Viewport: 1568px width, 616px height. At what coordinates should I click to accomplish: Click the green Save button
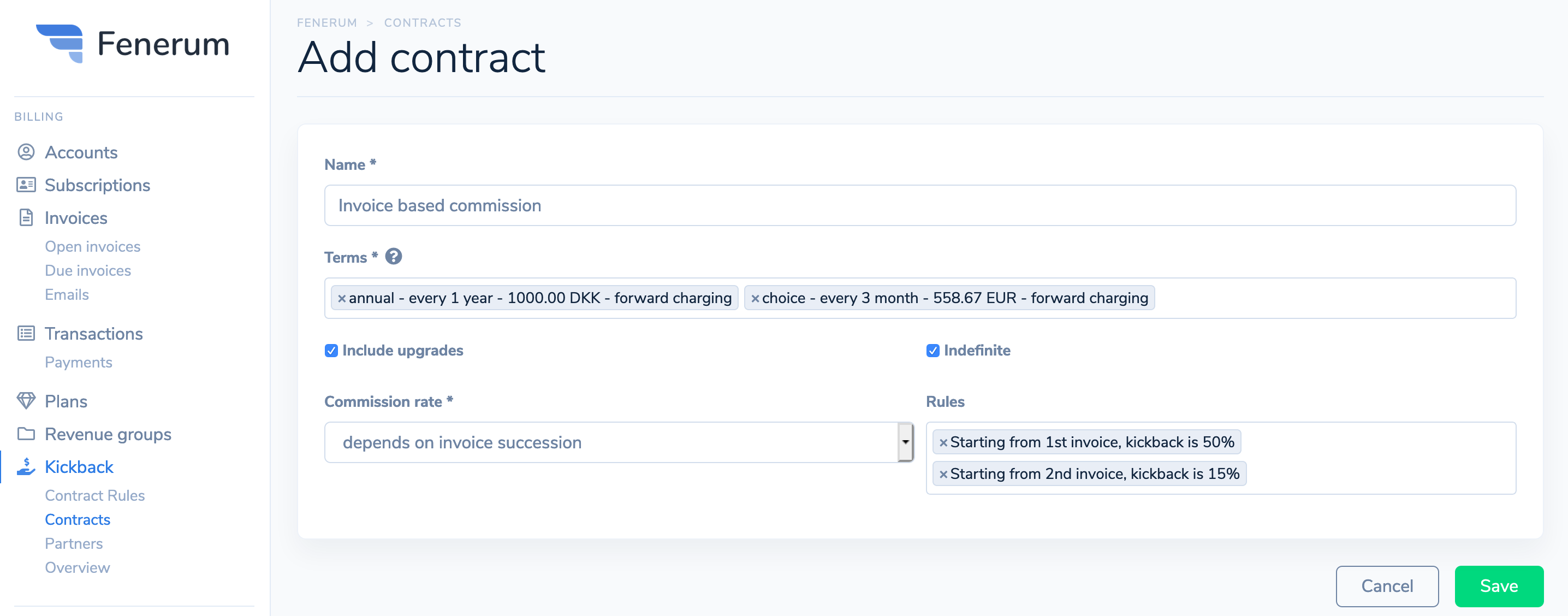[x=1499, y=585]
